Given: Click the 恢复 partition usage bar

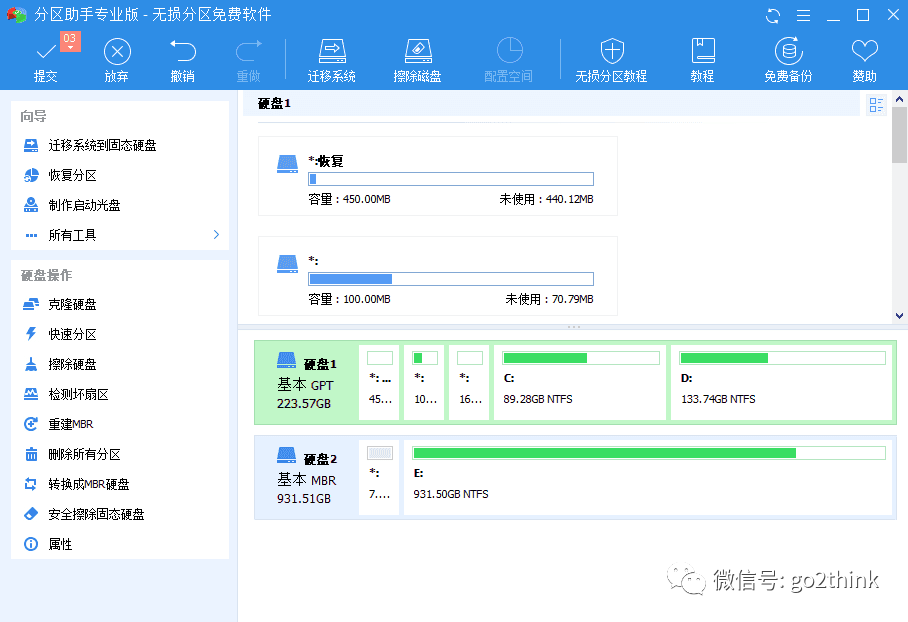Looking at the screenshot, I should coord(451,179).
